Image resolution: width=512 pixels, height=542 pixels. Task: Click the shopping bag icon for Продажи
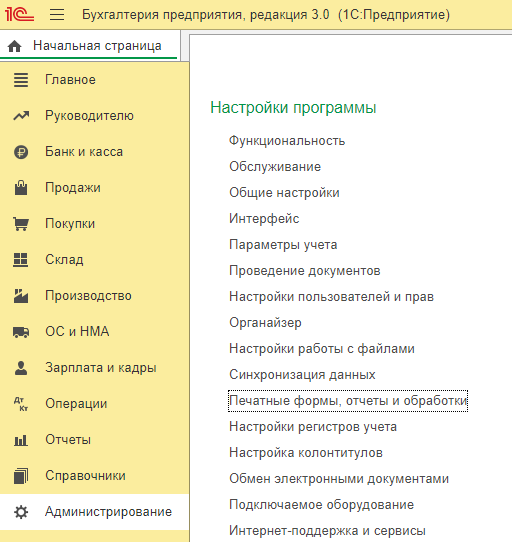click(21, 188)
